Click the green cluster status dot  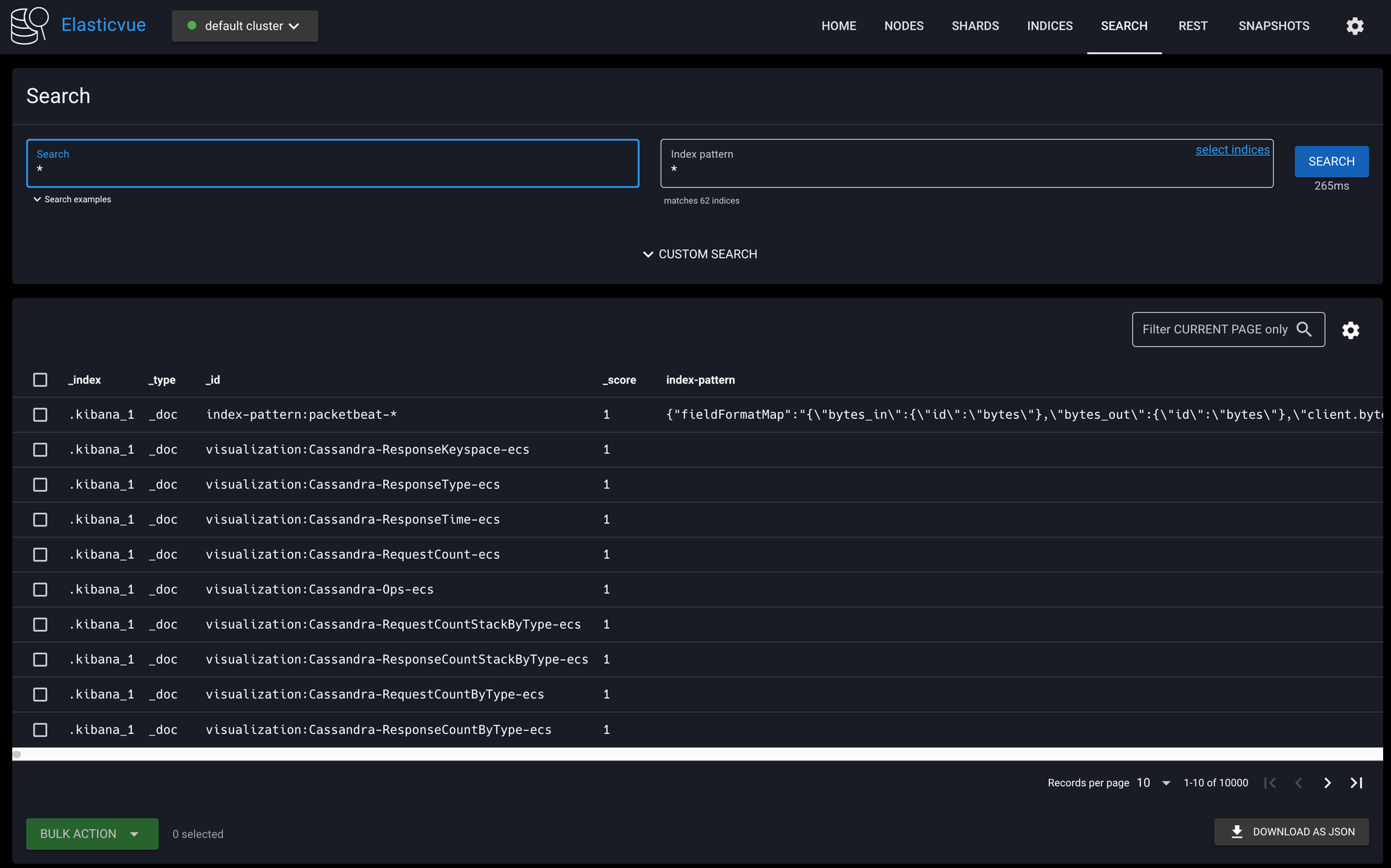[x=192, y=26]
